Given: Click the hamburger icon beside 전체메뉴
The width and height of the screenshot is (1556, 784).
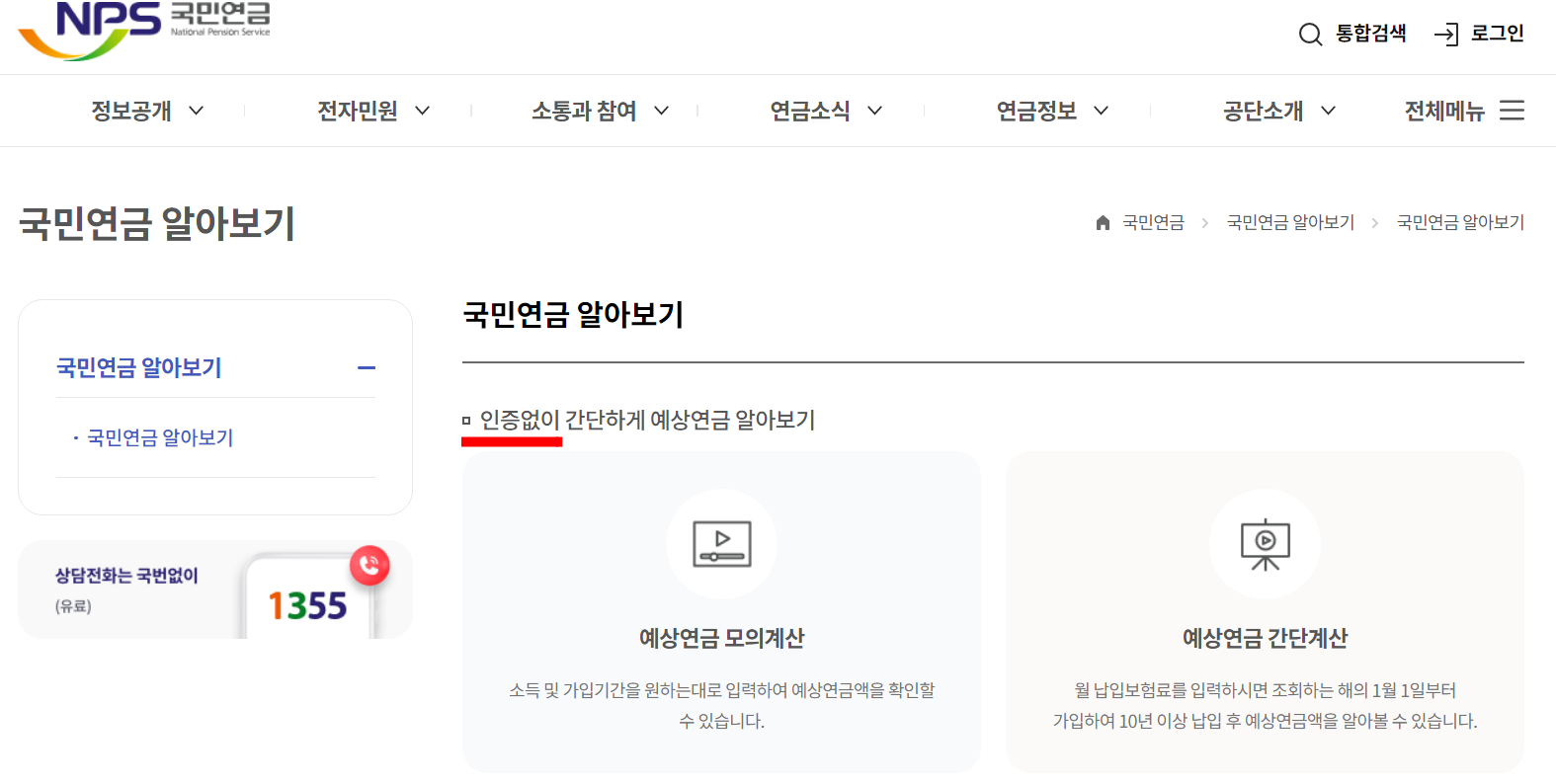Looking at the screenshot, I should (x=1512, y=110).
